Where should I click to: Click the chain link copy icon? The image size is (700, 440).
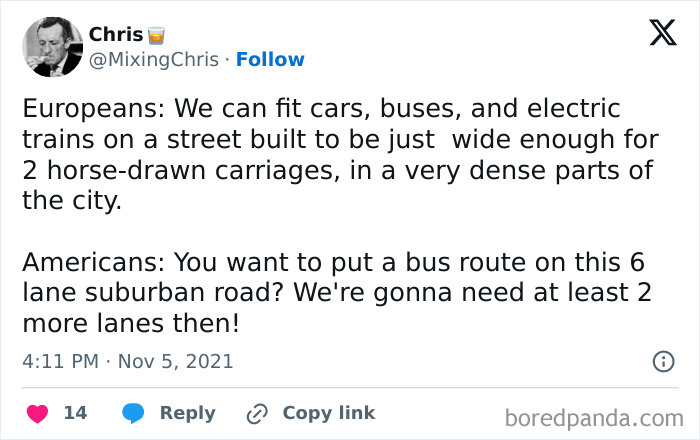[259, 413]
